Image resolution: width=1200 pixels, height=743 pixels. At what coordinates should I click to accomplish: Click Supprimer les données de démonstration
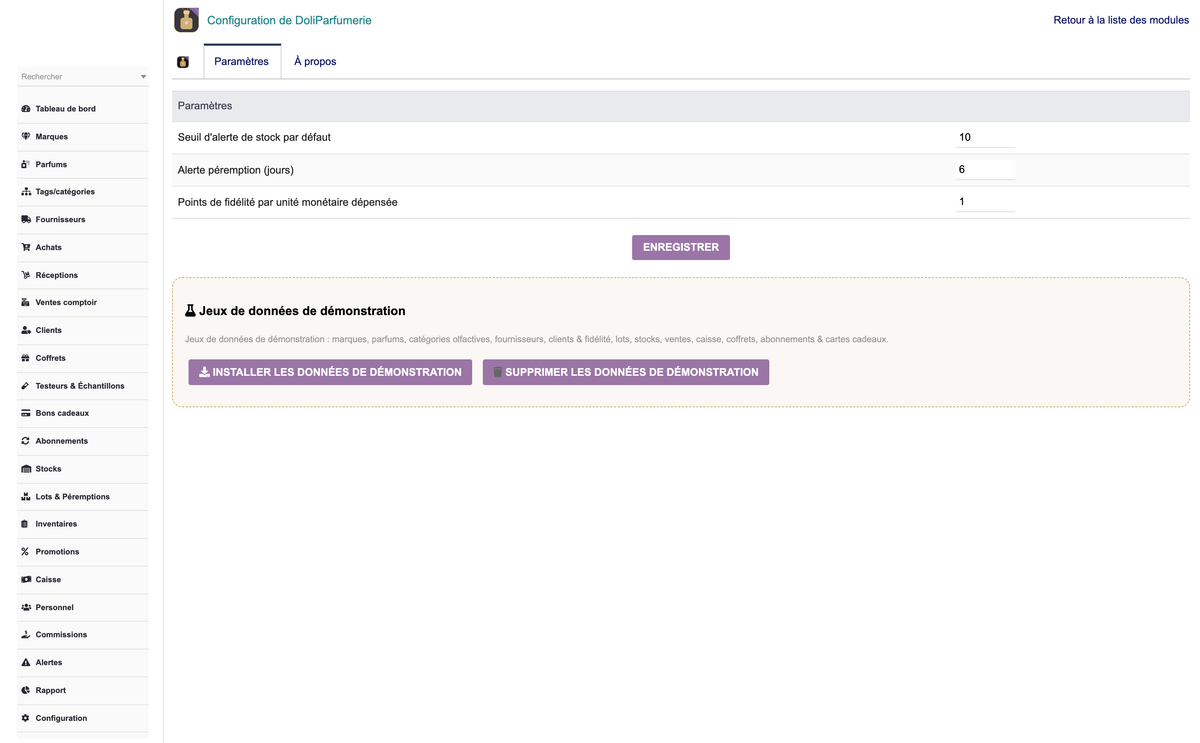pyautogui.click(x=626, y=372)
